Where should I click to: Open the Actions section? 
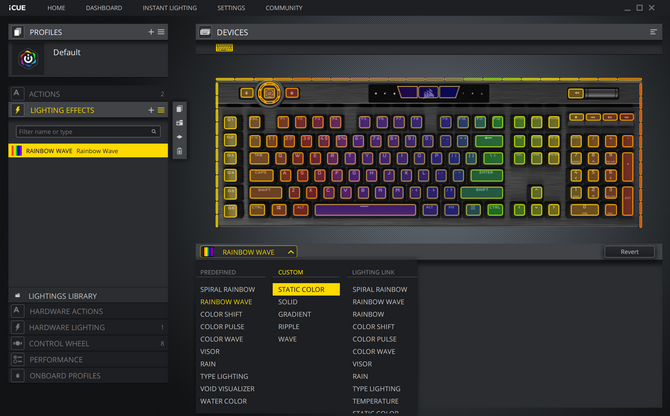point(88,94)
